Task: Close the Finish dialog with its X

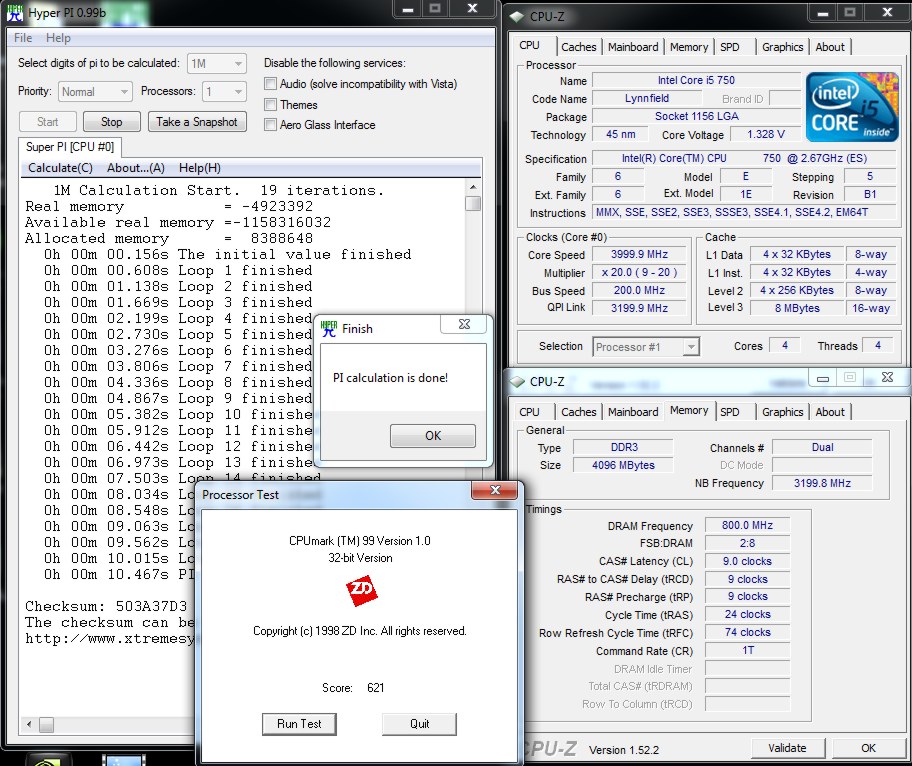Action: [x=464, y=324]
